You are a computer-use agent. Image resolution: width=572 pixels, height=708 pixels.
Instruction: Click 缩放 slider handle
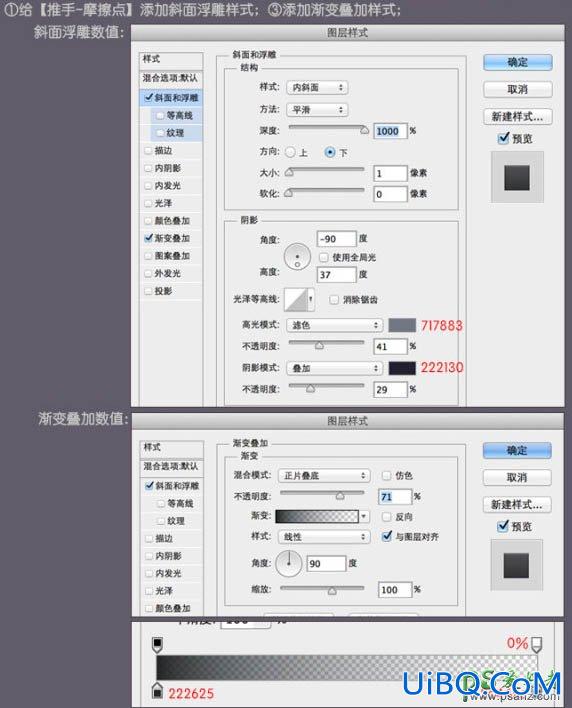332,591
